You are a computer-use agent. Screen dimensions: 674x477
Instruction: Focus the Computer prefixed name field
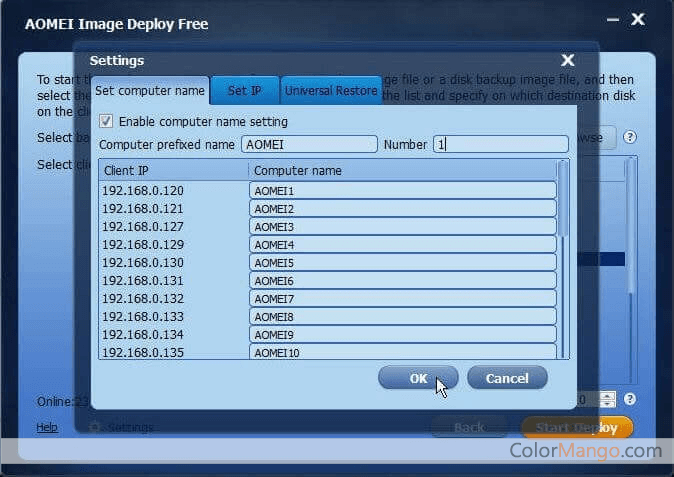pyautogui.click(x=309, y=144)
